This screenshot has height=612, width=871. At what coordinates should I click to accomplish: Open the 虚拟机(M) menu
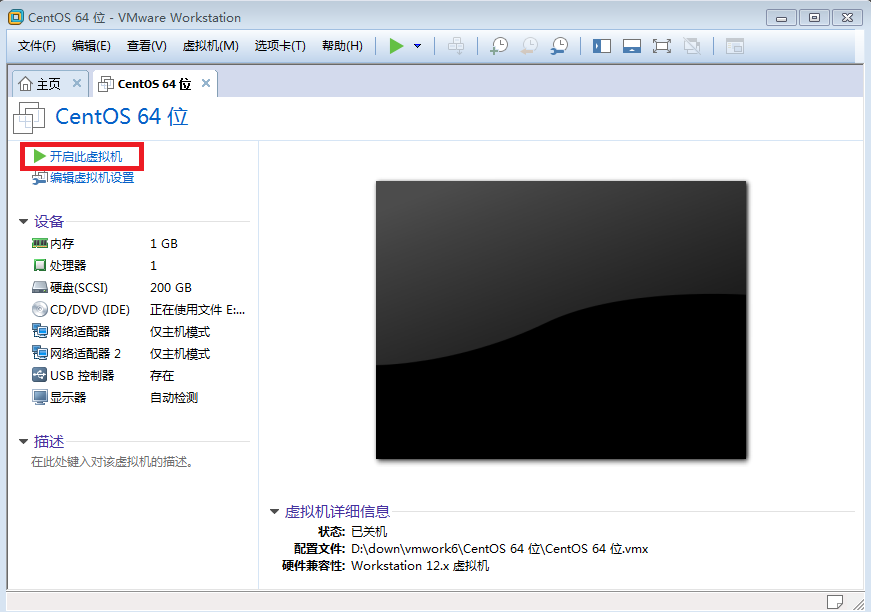211,46
